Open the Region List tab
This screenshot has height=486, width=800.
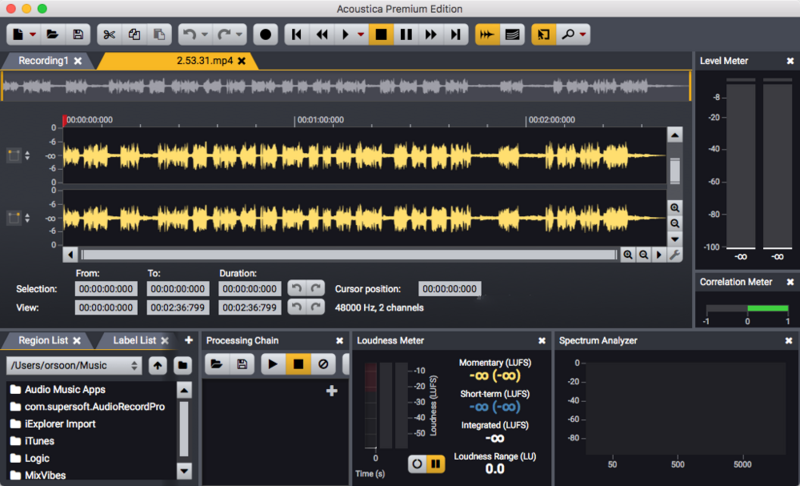tap(43, 340)
